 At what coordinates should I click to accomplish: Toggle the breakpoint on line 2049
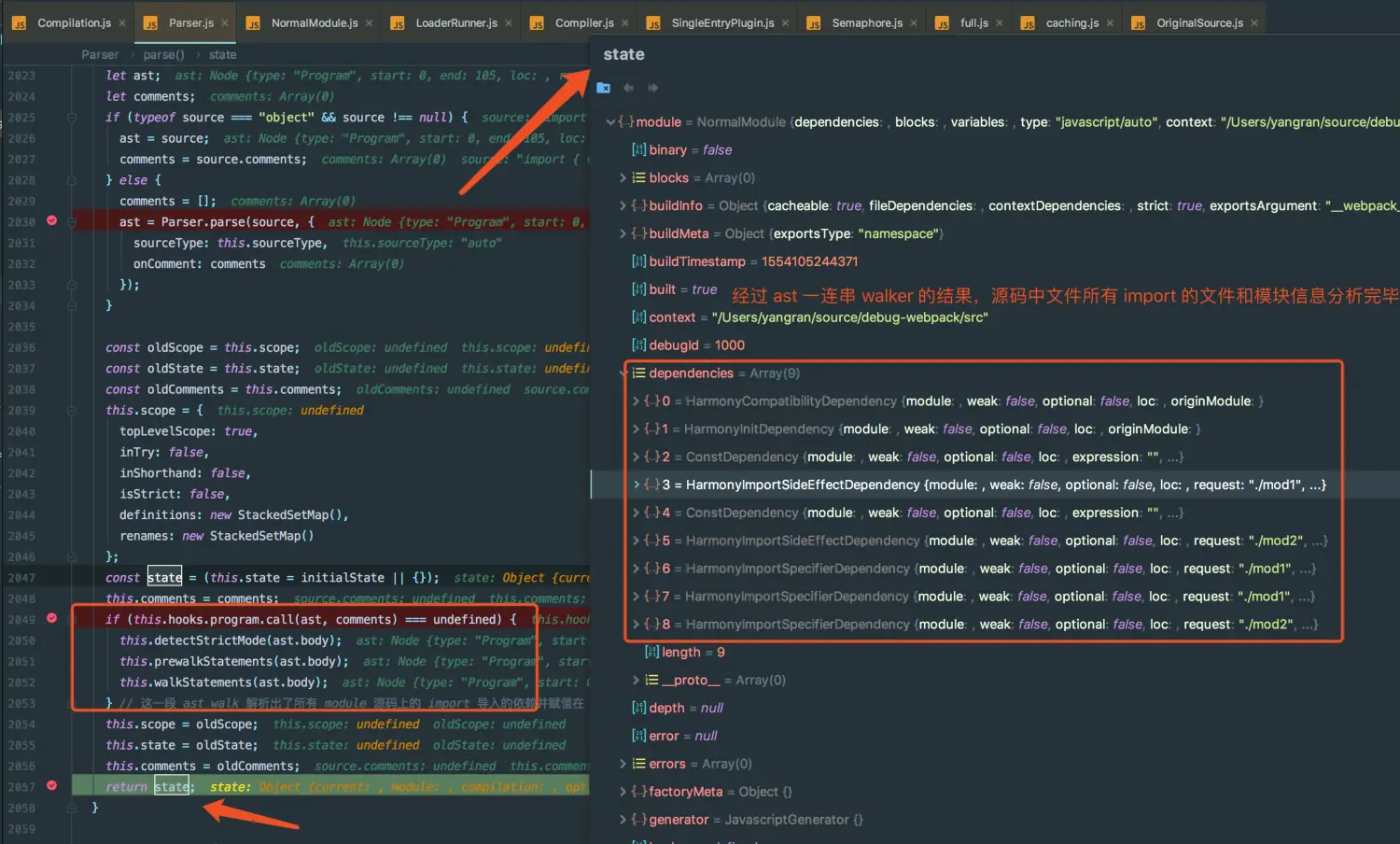52,618
